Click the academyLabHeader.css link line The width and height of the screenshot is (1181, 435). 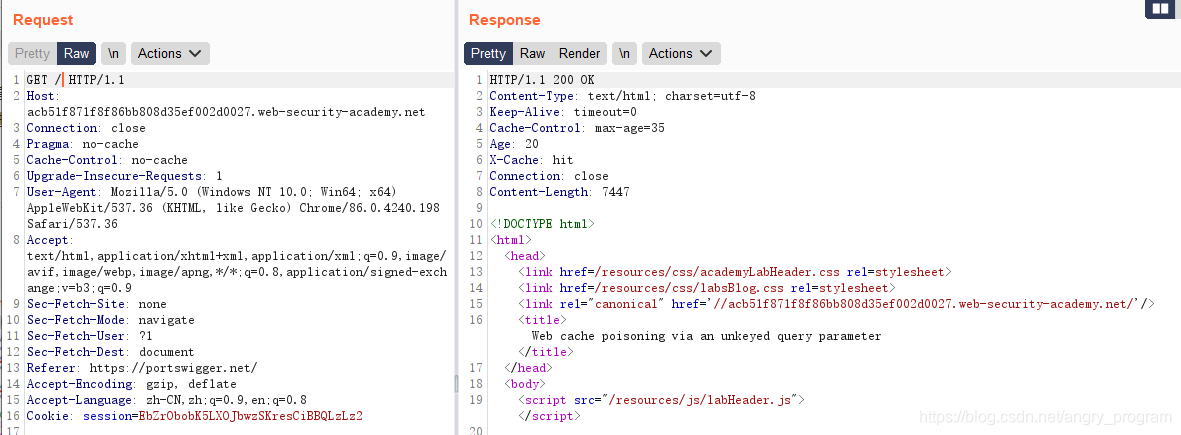coord(735,272)
